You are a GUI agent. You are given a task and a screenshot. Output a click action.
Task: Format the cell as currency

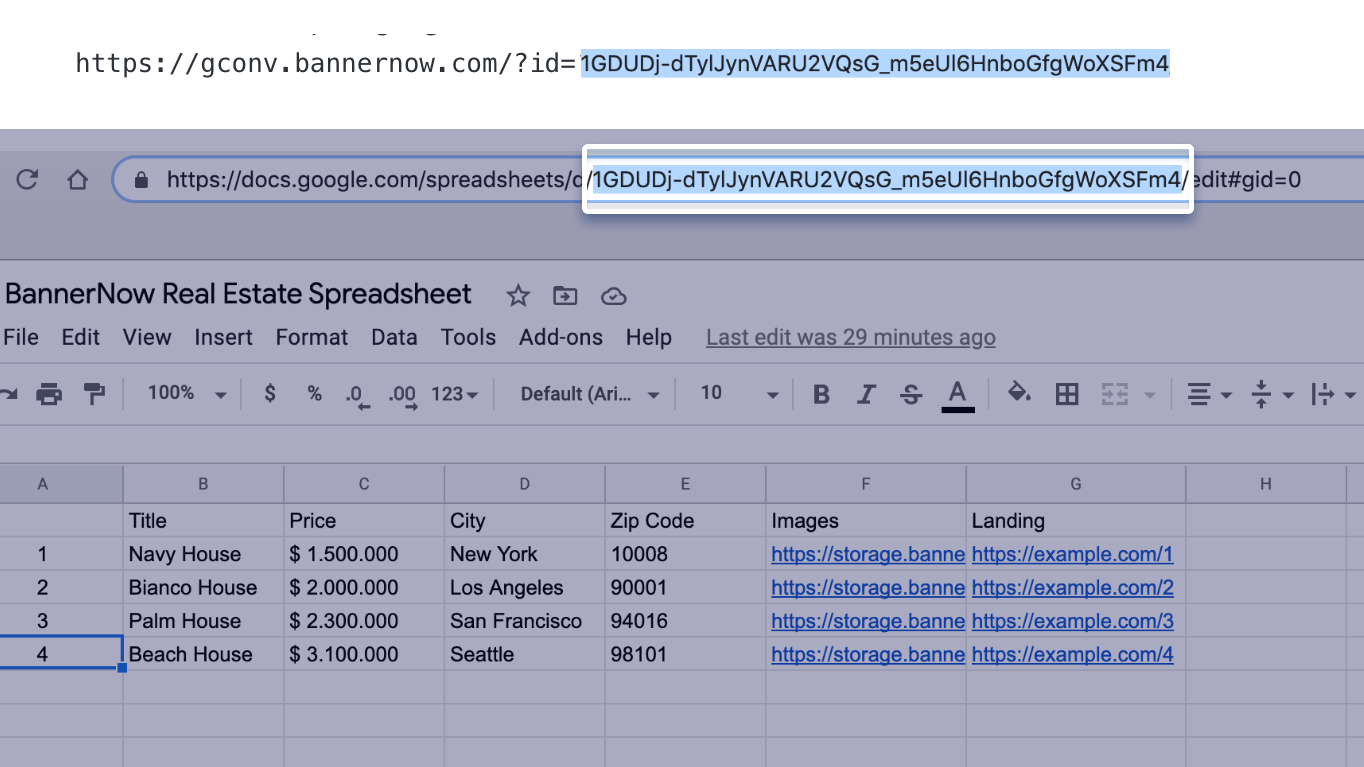point(270,394)
